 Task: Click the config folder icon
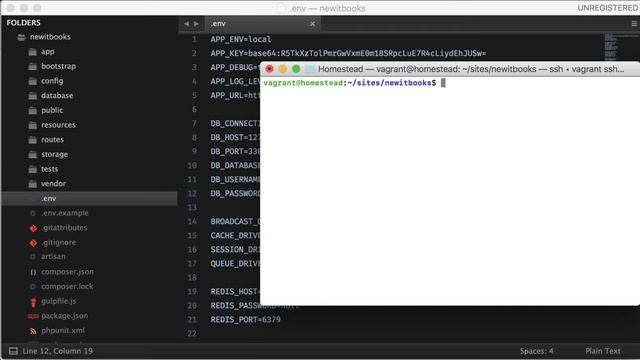(x=33, y=81)
